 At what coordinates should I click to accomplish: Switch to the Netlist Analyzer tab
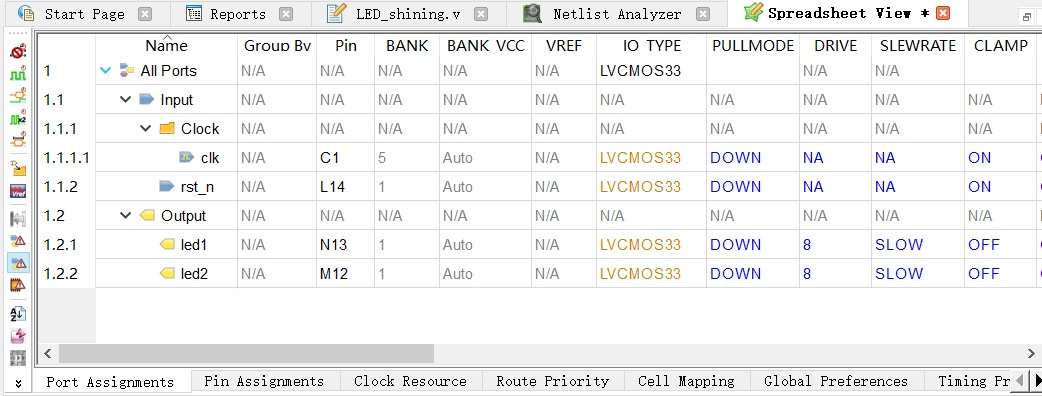[x=616, y=13]
